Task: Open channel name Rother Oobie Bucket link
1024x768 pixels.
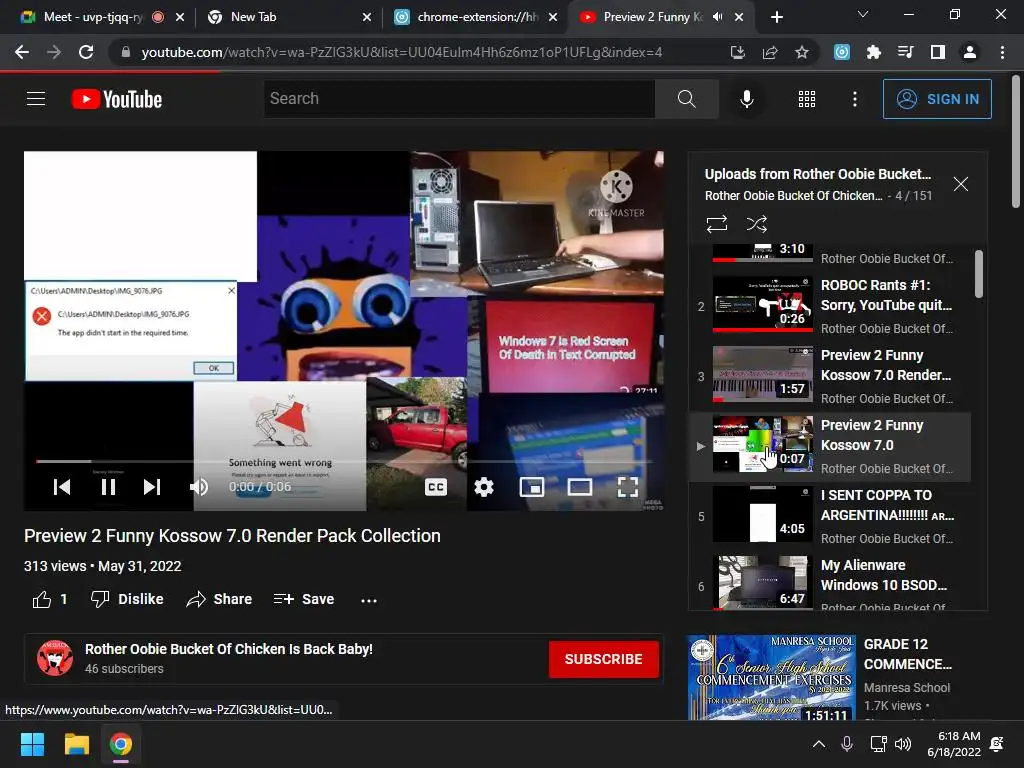Action: [229, 649]
